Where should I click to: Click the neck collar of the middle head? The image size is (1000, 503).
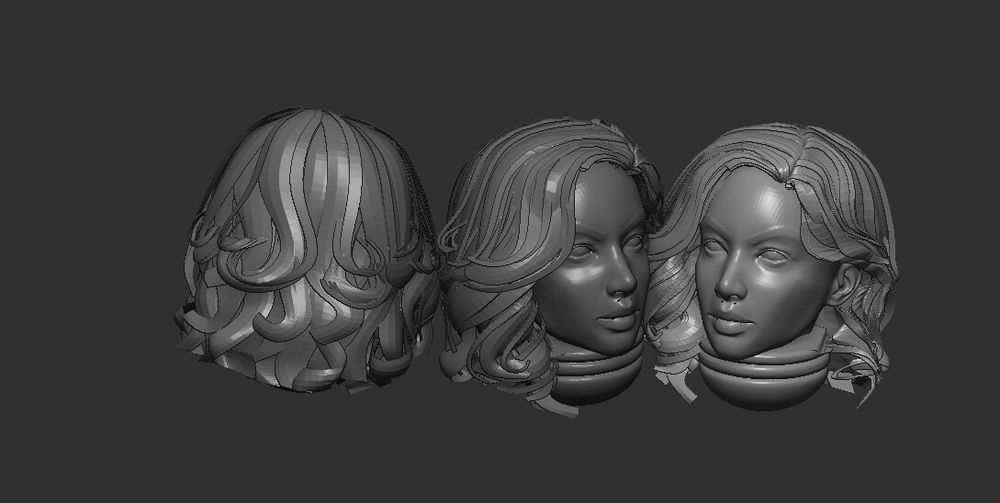click(596, 373)
